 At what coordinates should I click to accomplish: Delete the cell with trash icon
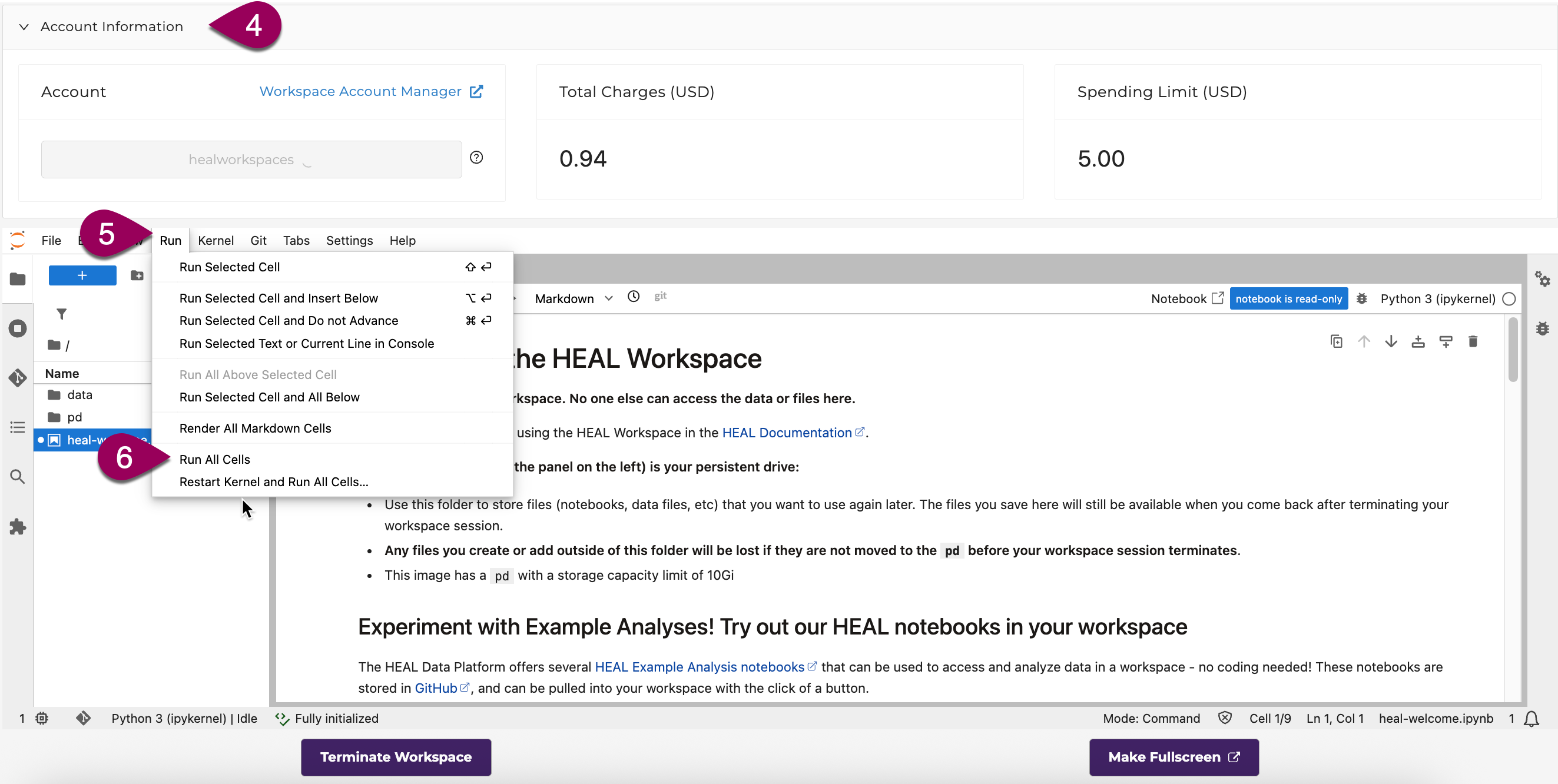click(1473, 341)
